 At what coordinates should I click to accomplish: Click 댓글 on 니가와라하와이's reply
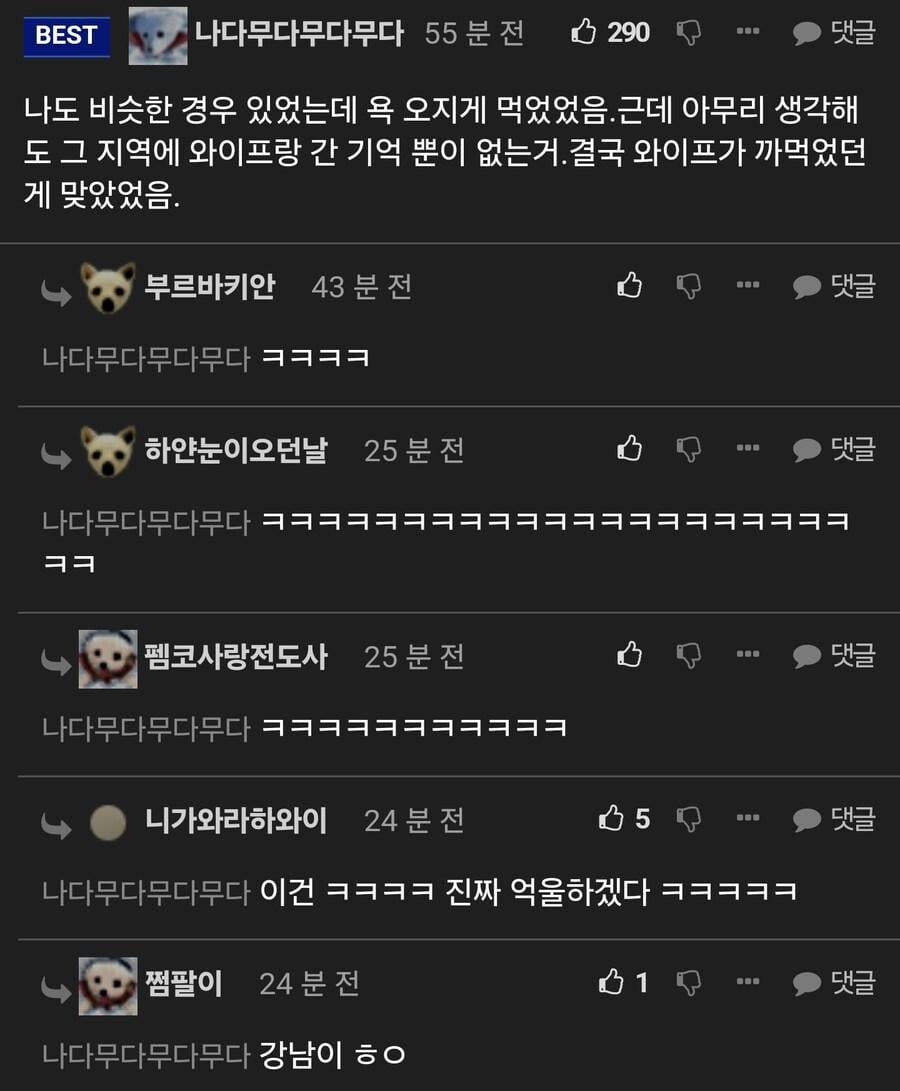point(834,819)
